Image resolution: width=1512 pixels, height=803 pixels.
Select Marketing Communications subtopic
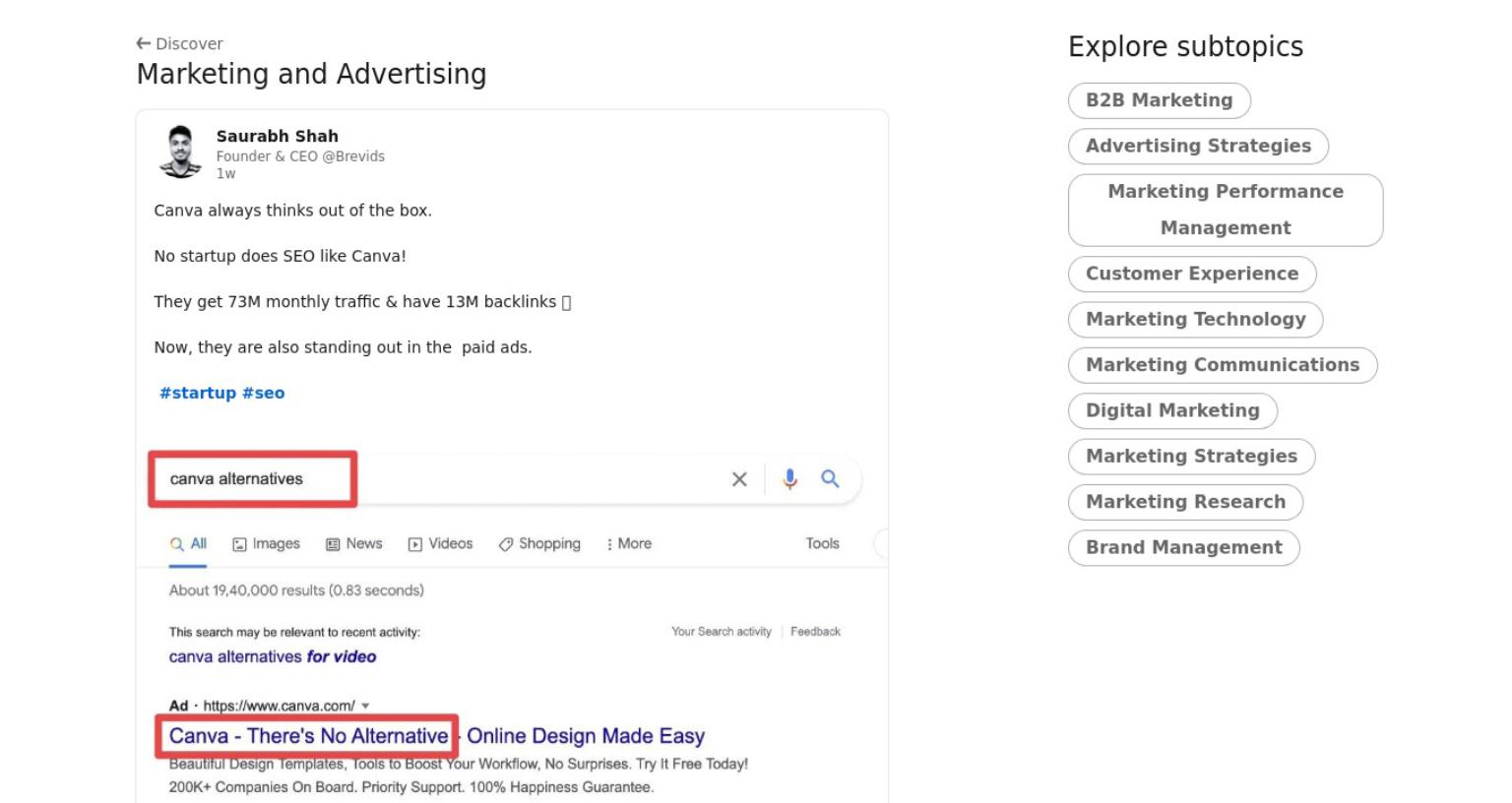1223,365
